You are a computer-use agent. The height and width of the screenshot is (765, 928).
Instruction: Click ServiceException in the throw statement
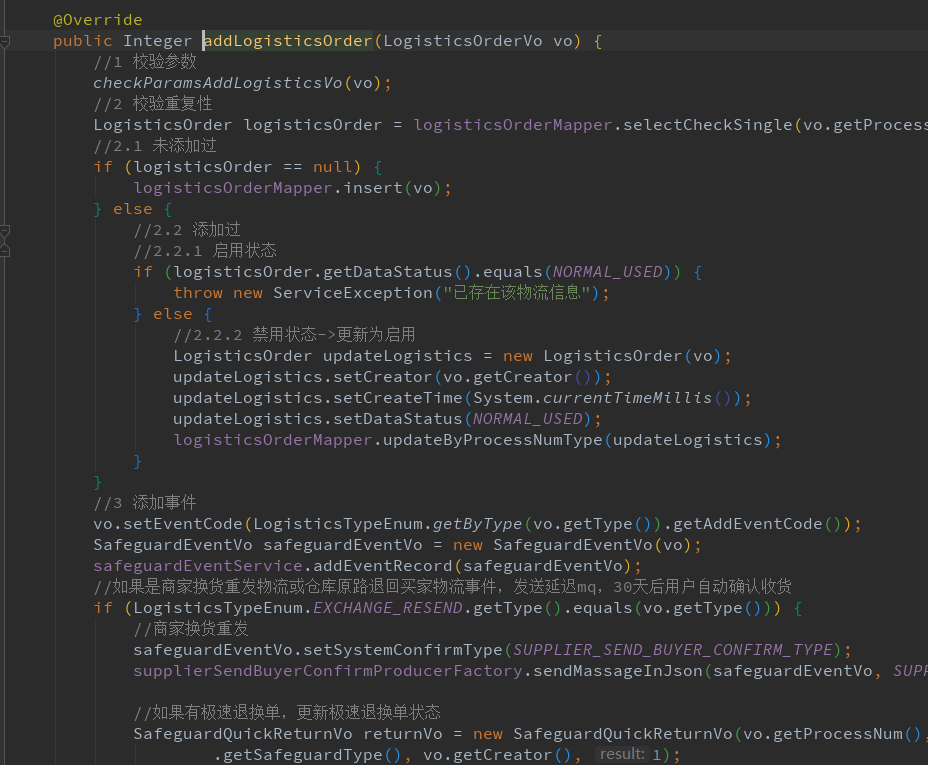click(x=353, y=293)
